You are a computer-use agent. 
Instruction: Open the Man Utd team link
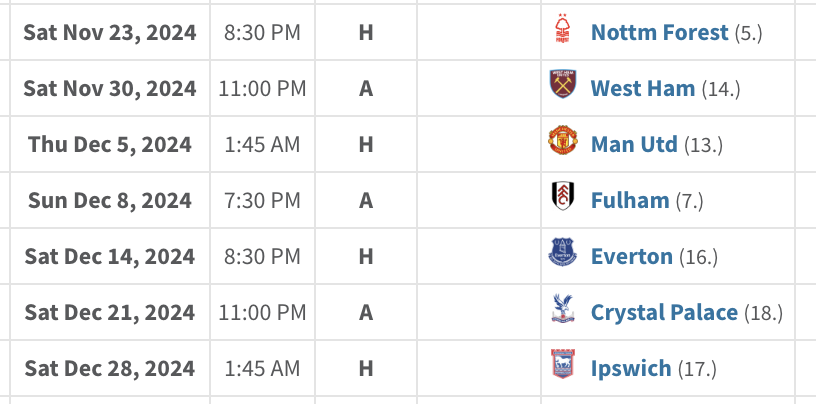coord(634,144)
